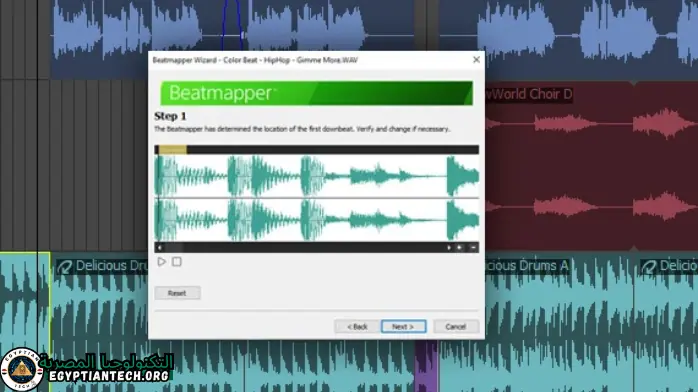Image resolution: width=698 pixels, height=392 pixels.
Task: Click the gray scroll thumb under waveform
Action: click(174, 248)
